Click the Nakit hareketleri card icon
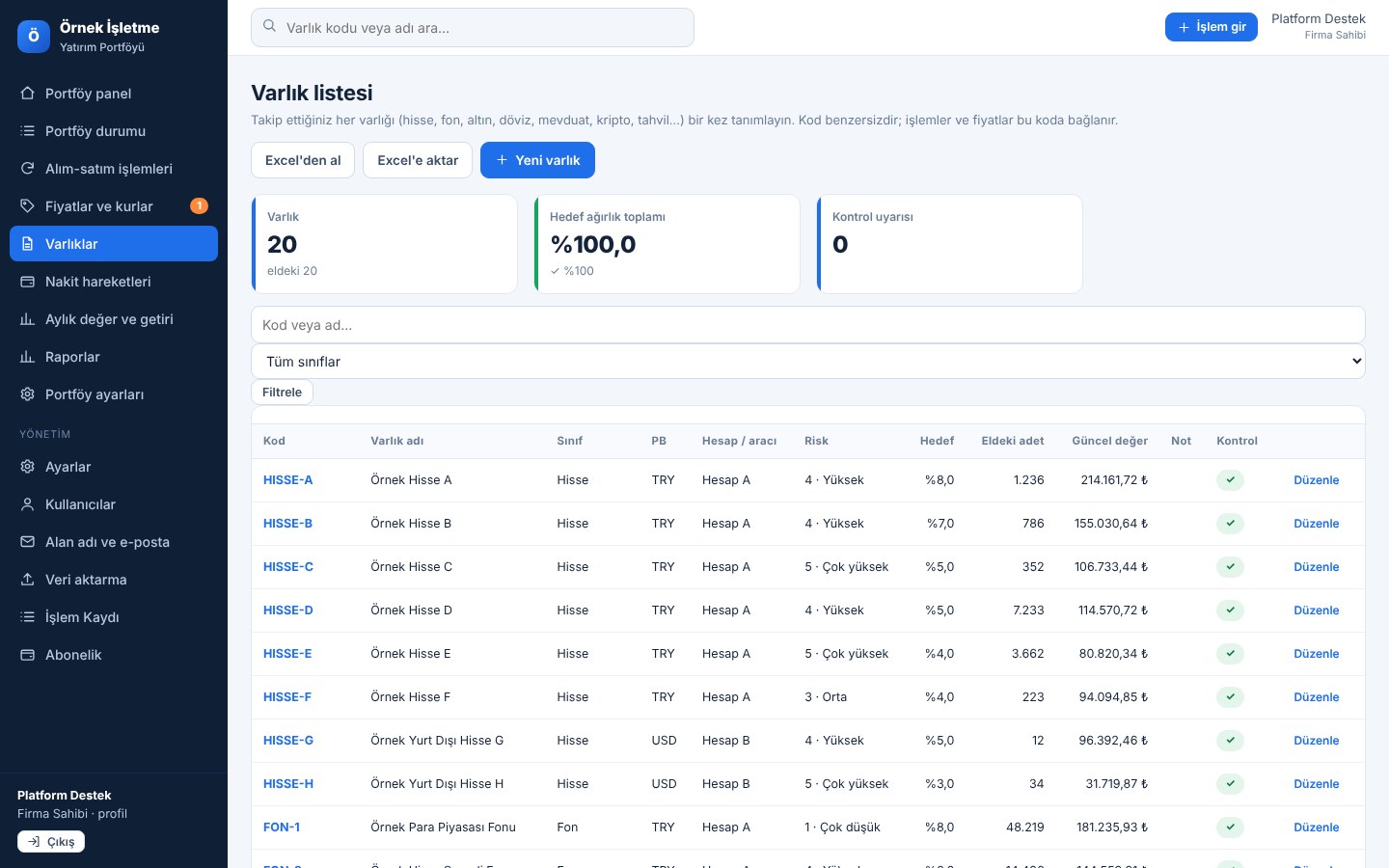The image size is (1389, 868). tap(27, 282)
